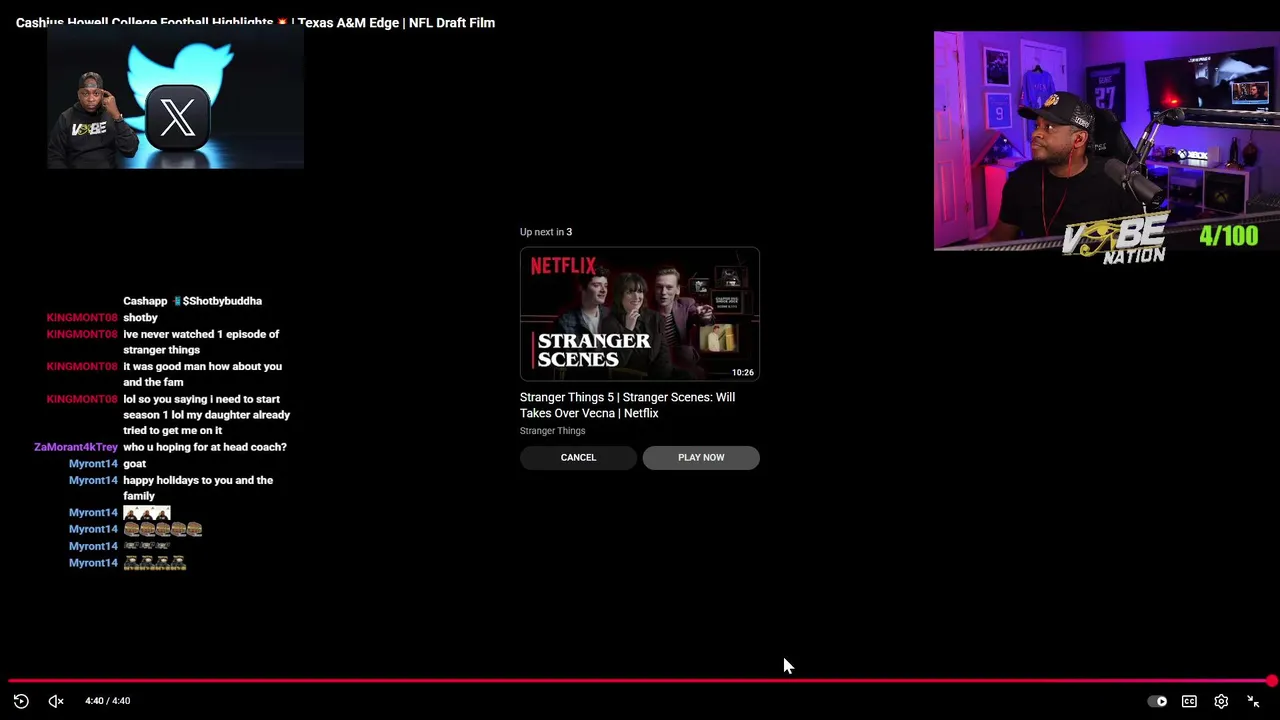Click the Stranger Things channel name
Image resolution: width=1280 pixels, height=720 pixels.
(552, 431)
